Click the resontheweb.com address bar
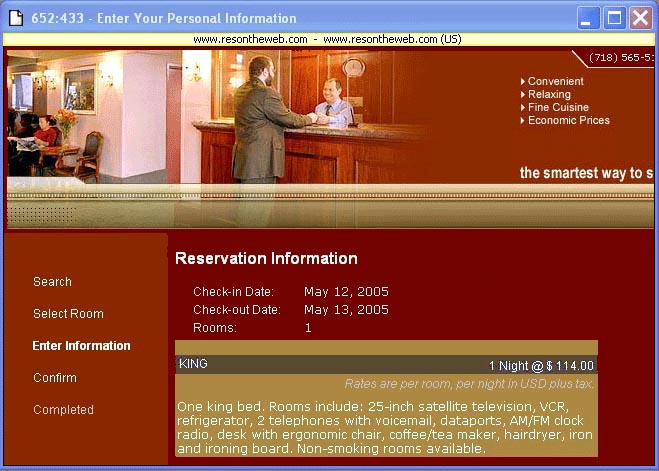Image resolution: width=659 pixels, height=471 pixels. pyautogui.click(x=327, y=39)
